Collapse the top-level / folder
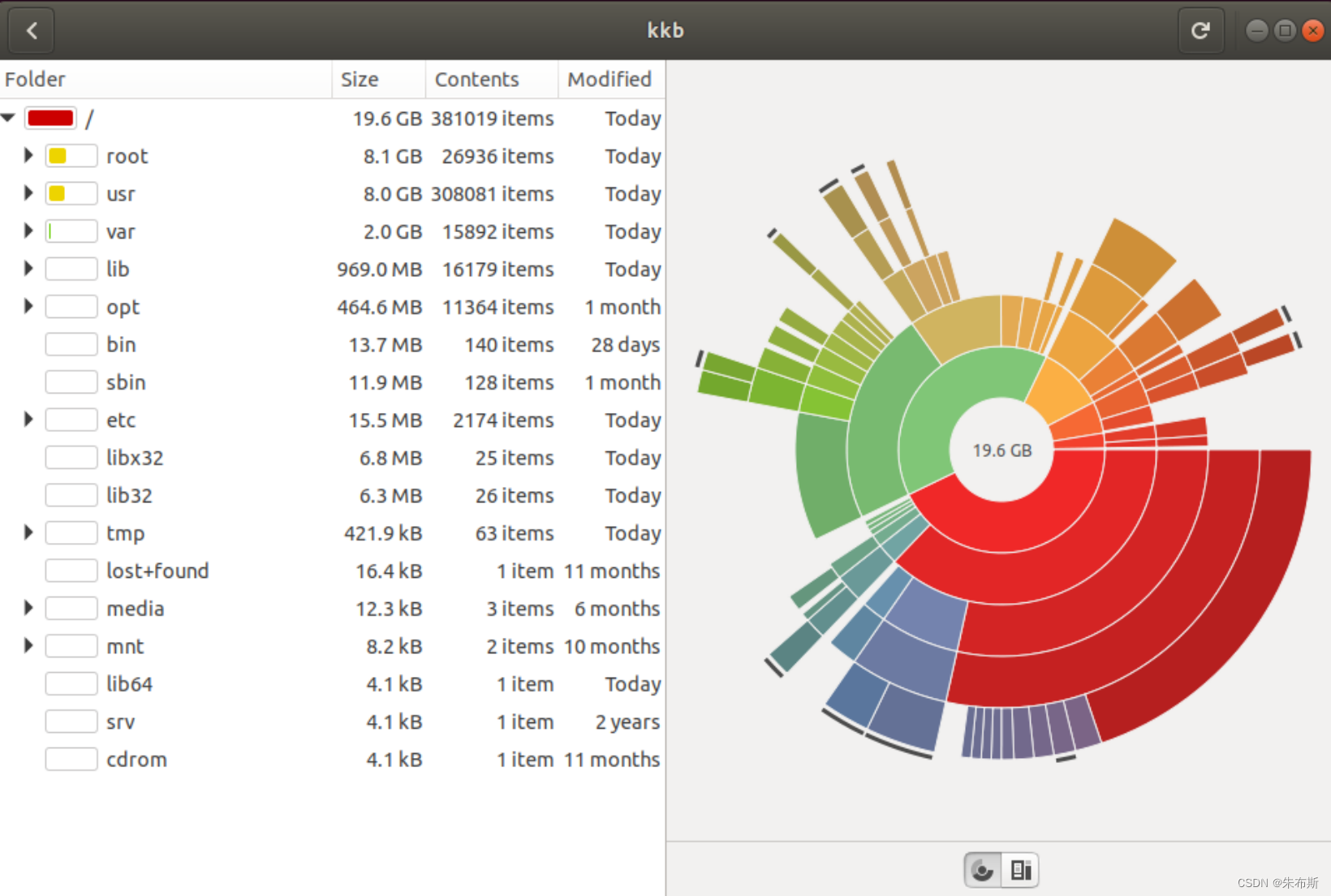 coord(9,118)
